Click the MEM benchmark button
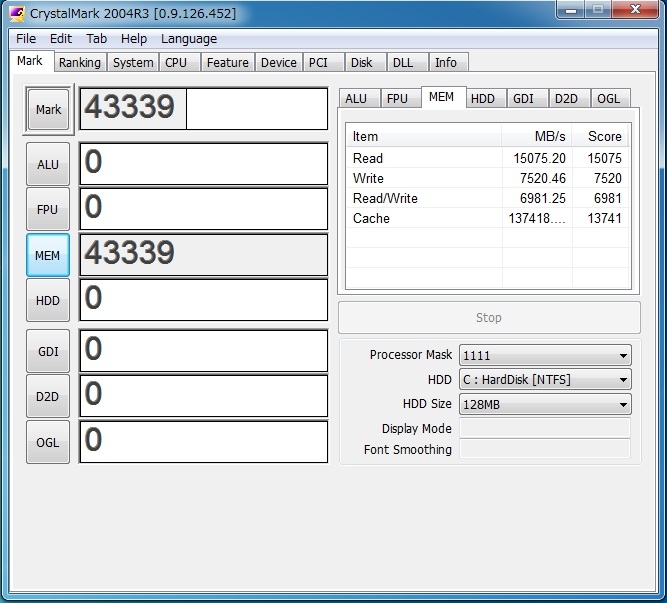Image resolution: width=667 pixels, height=603 pixels. (x=48, y=256)
